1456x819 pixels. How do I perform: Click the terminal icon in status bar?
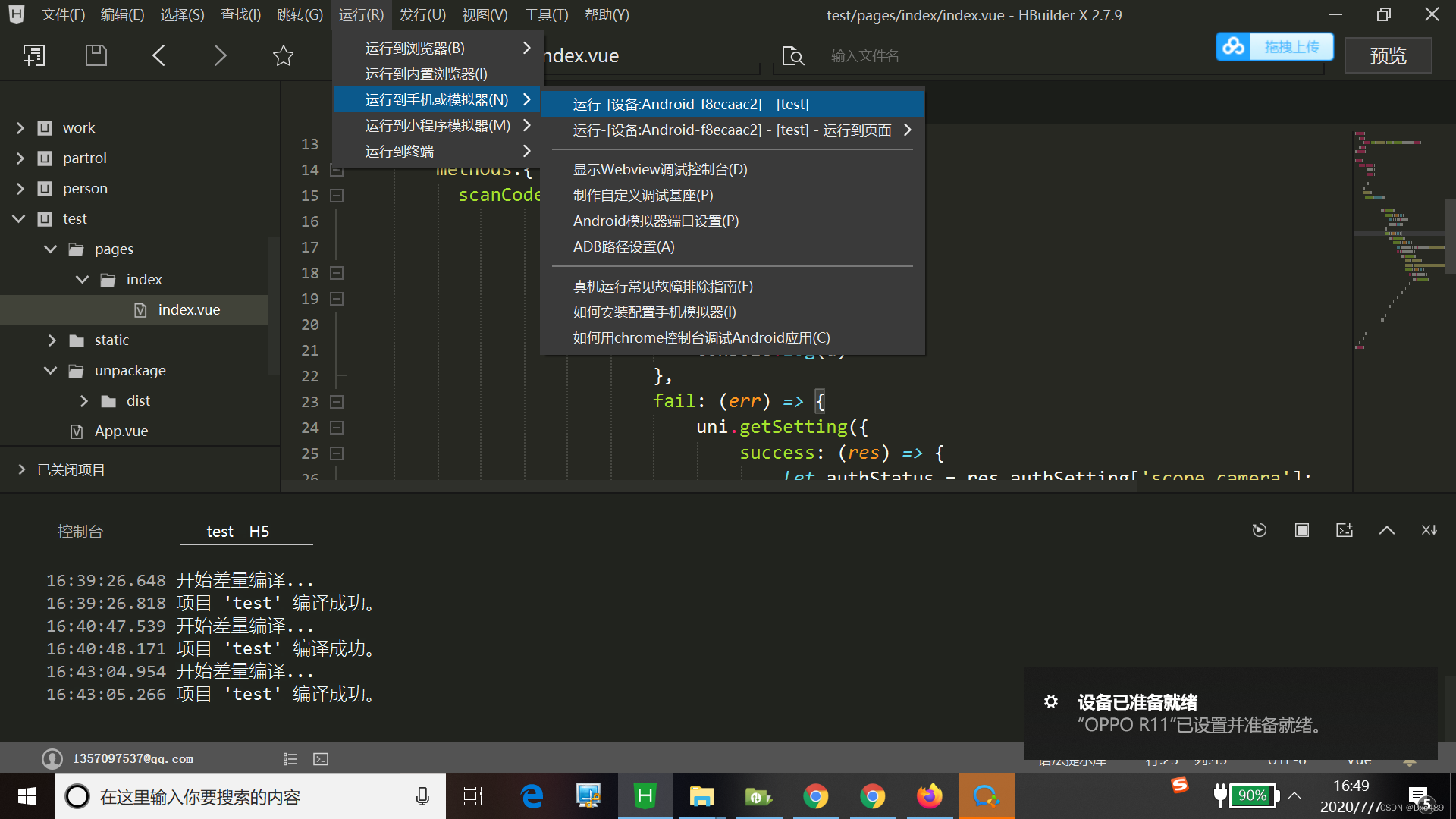321,759
